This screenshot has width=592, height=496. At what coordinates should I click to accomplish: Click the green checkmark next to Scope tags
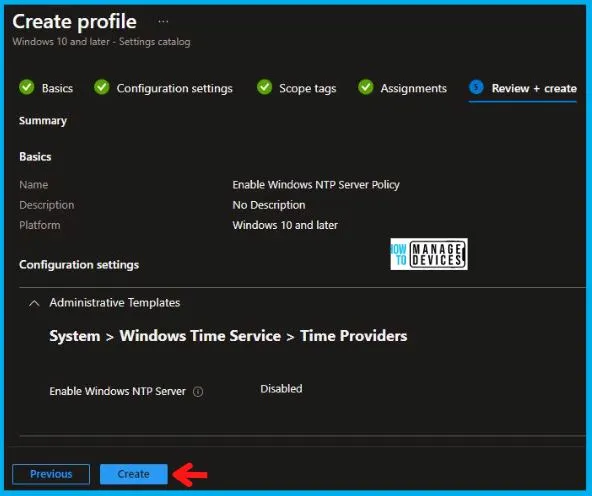(264, 87)
